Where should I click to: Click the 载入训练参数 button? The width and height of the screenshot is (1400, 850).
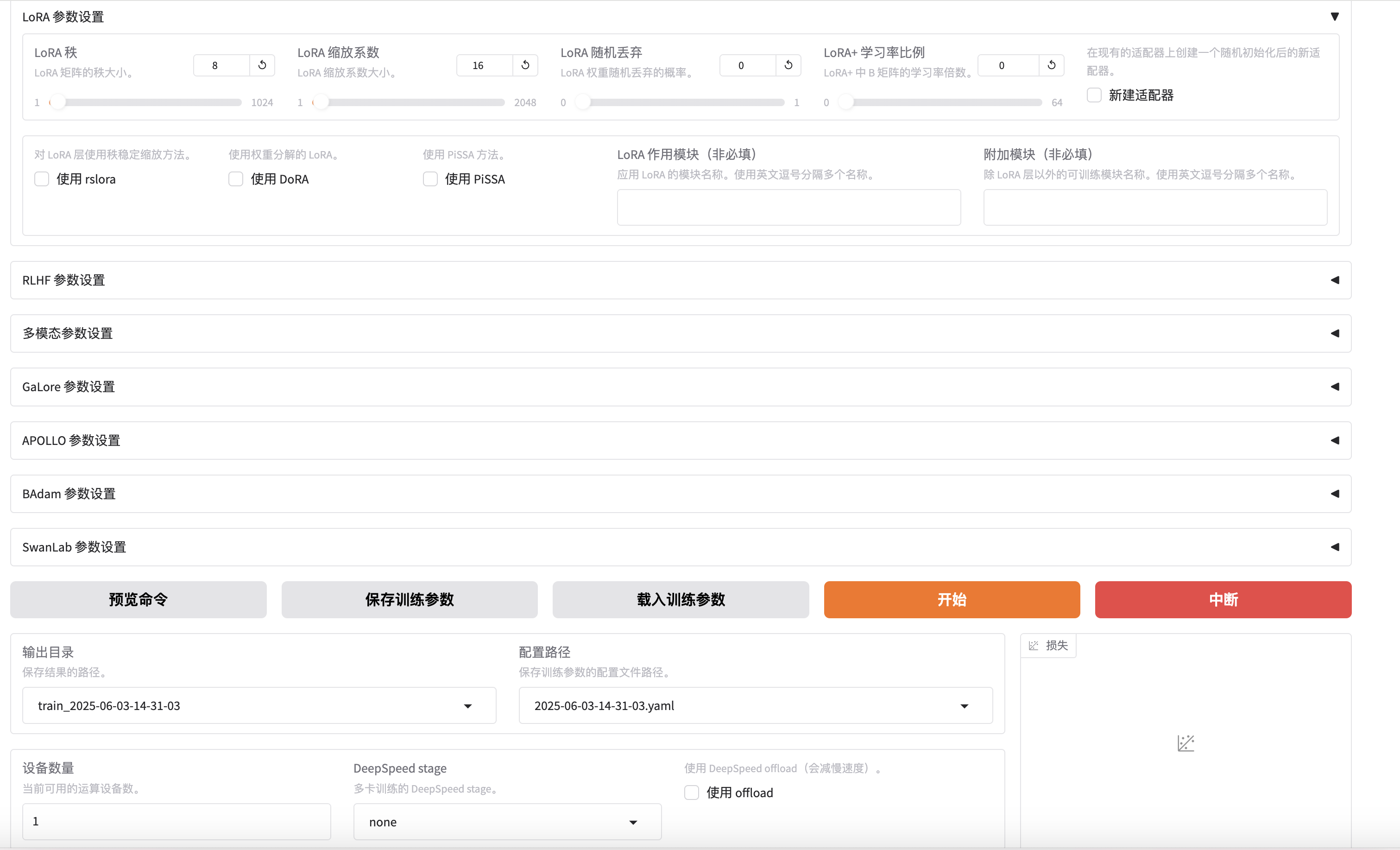681,599
